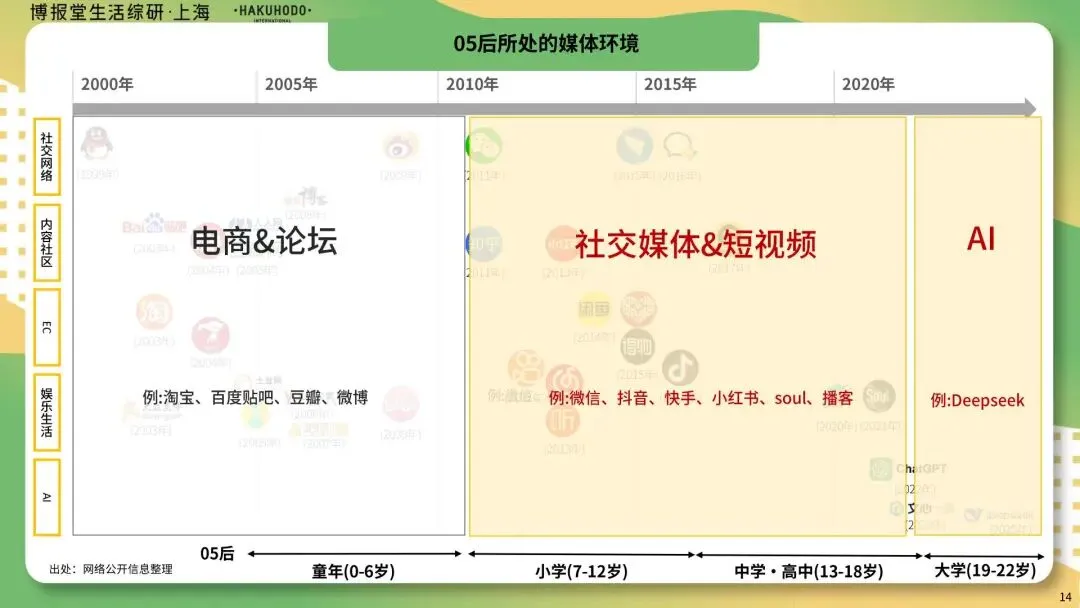Click the yellow 闲鱼 icon
The height and width of the screenshot is (608, 1080).
coord(594,309)
